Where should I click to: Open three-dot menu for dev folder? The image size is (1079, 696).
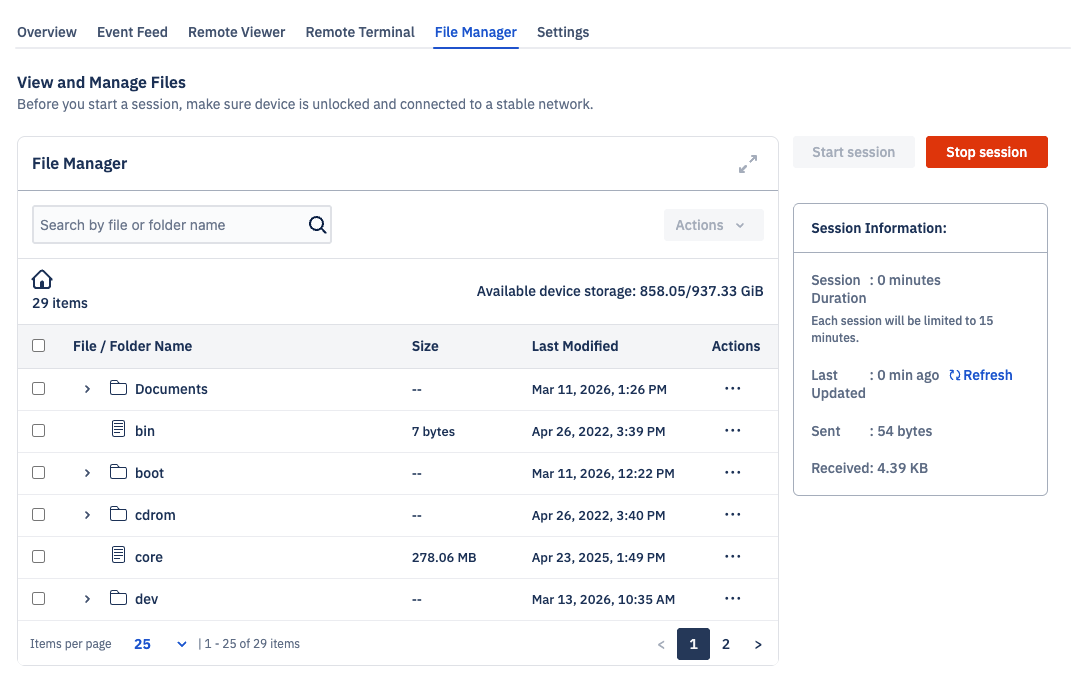pyautogui.click(x=732, y=599)
